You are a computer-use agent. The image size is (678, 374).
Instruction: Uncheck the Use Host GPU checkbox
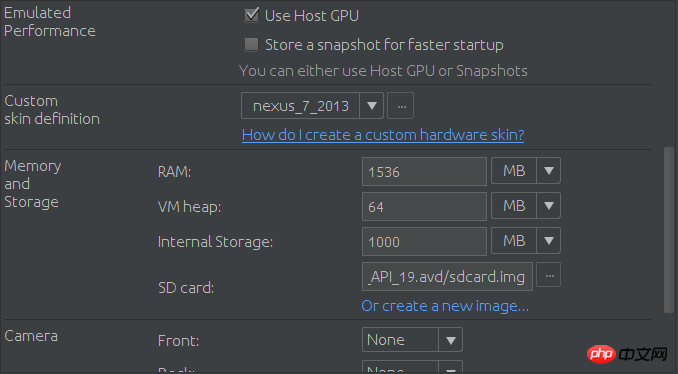(x=252, y=15)
